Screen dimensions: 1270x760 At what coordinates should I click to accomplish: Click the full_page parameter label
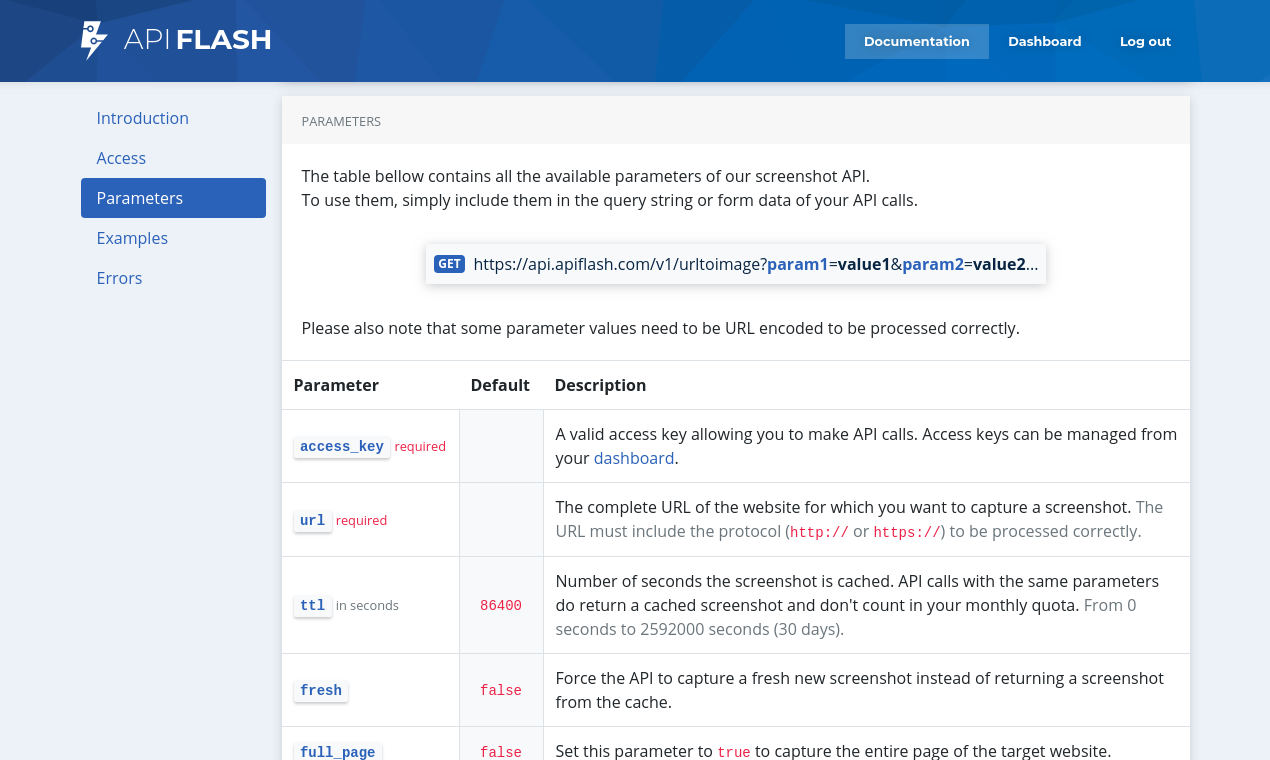[x=337, y=752]
